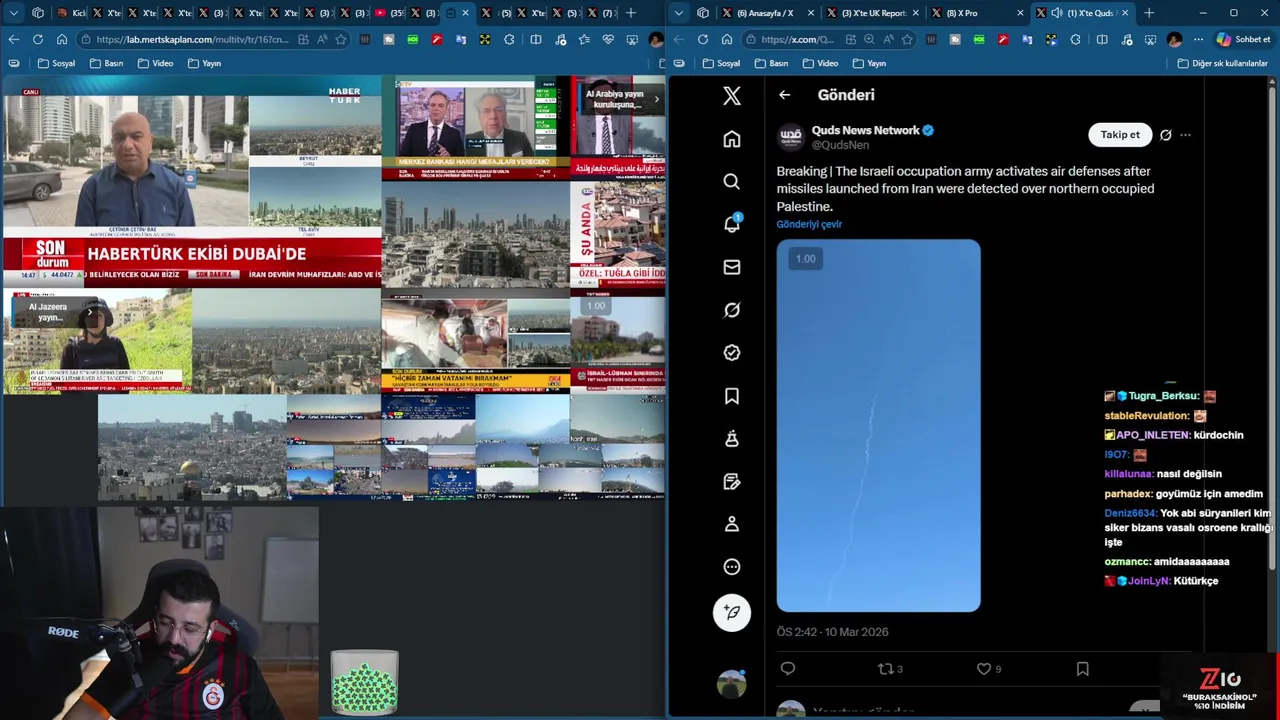Open Basın bookmarks folder in right browser
The height and width of the screenshot is (720, 1280).
click(771, 63)
